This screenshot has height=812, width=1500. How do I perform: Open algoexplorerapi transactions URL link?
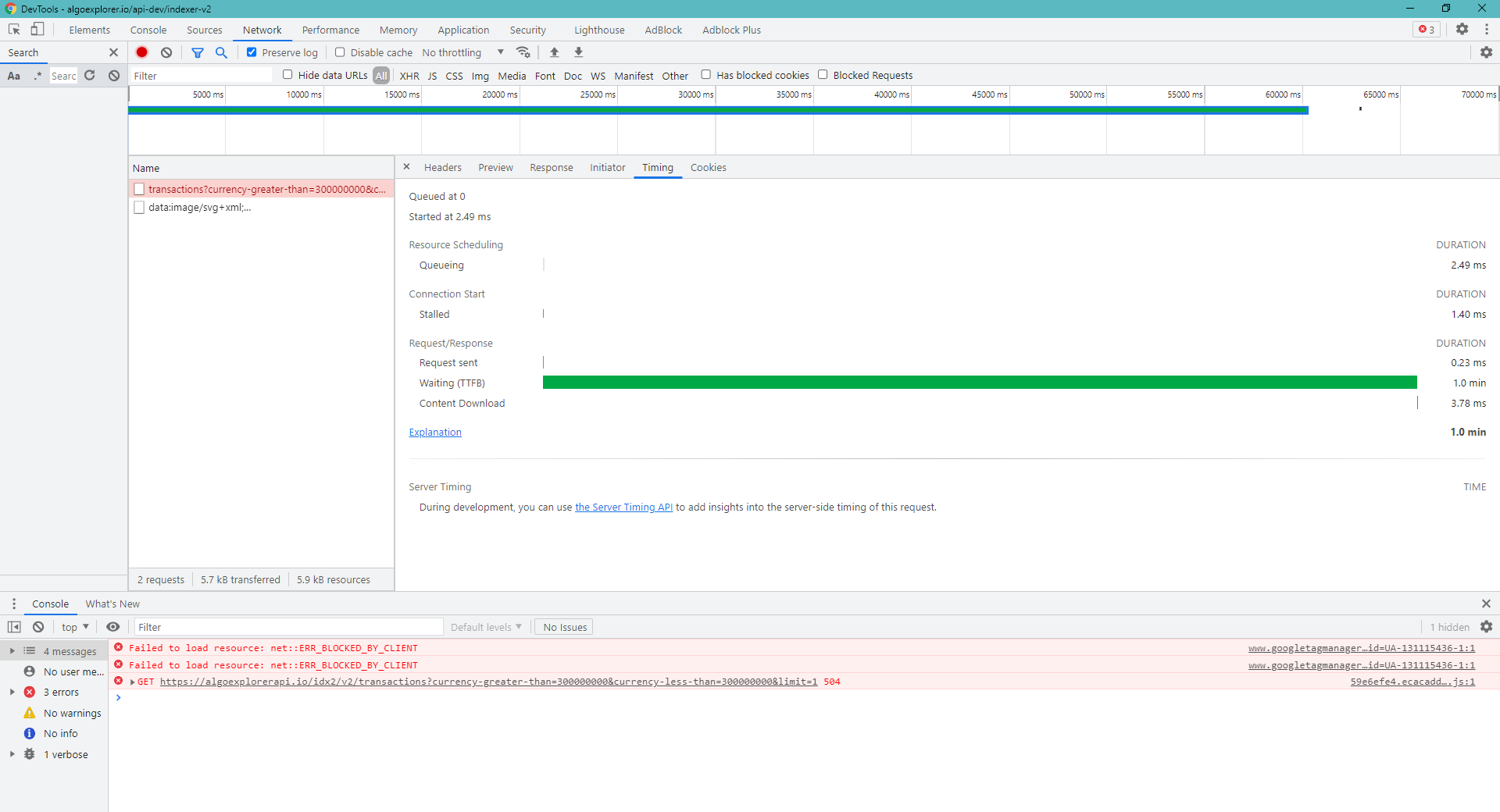[489, 682]
